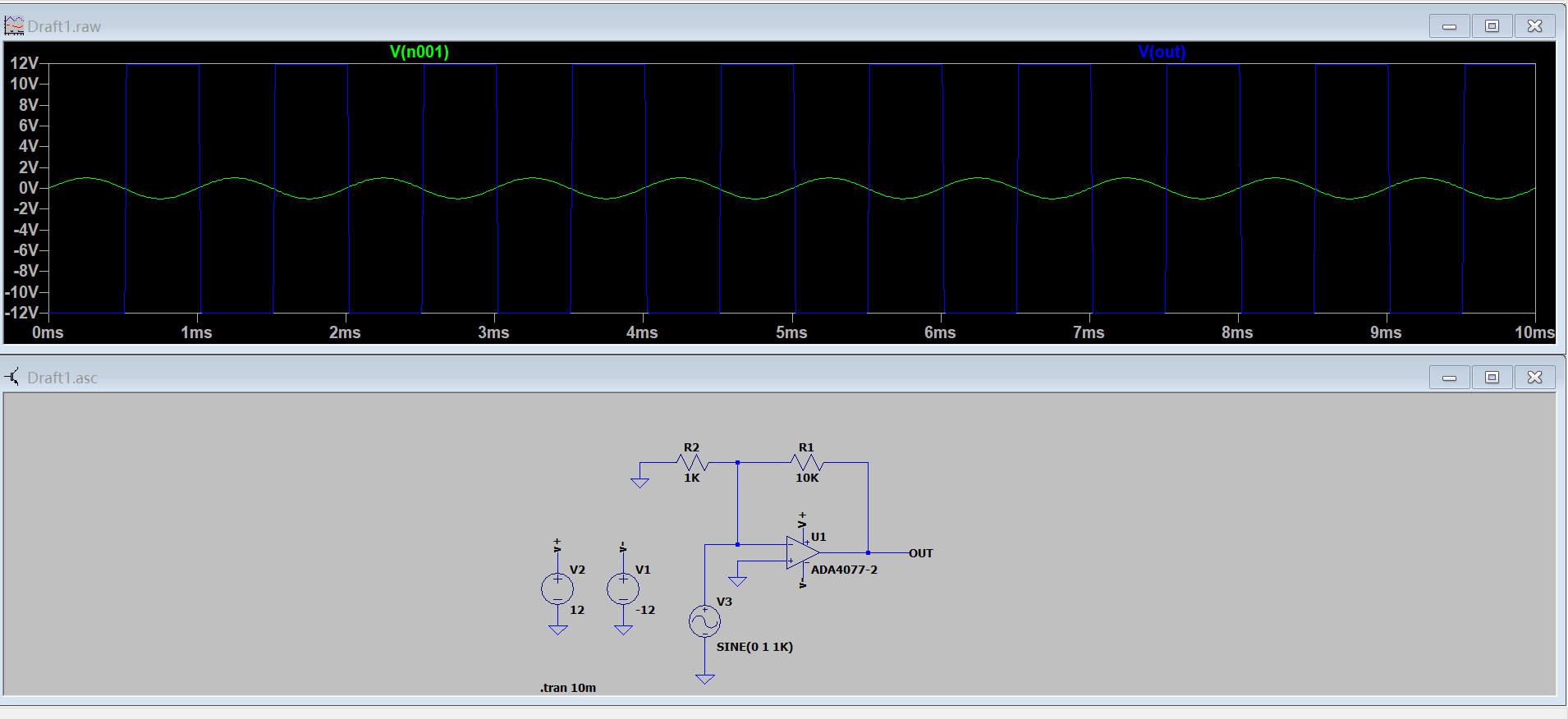This screenshot has height=719, width=1568.
Task: Click the 12 value of V2
Action: (577, 610)
